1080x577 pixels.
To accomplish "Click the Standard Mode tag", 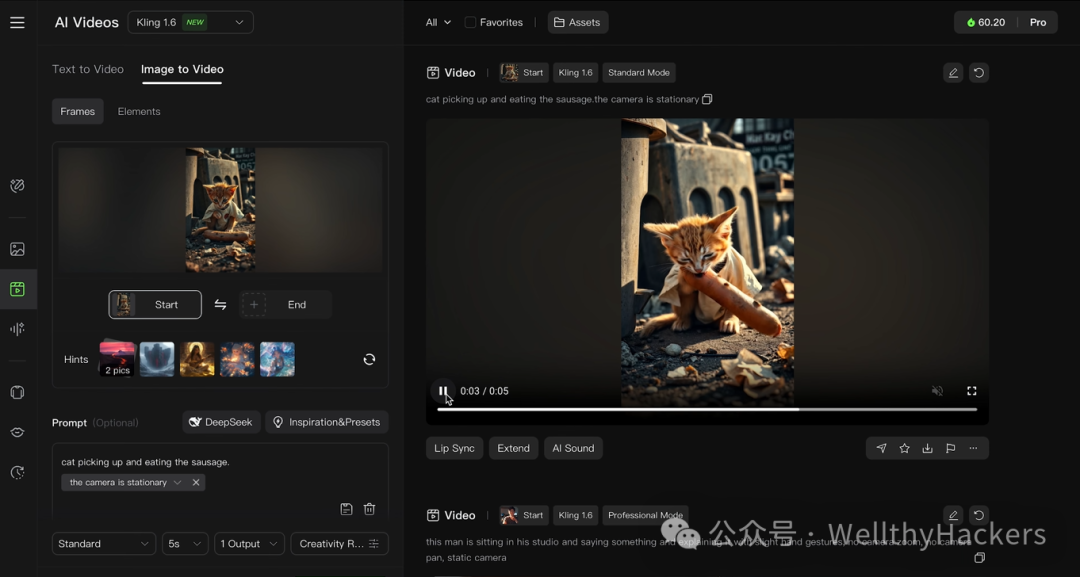I will point(638,72).
